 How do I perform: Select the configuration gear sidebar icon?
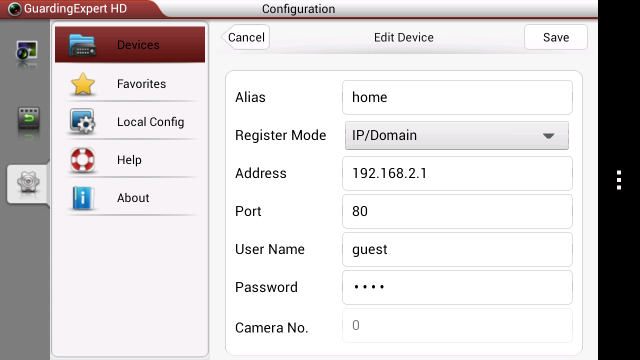click(x=28, y=182)
